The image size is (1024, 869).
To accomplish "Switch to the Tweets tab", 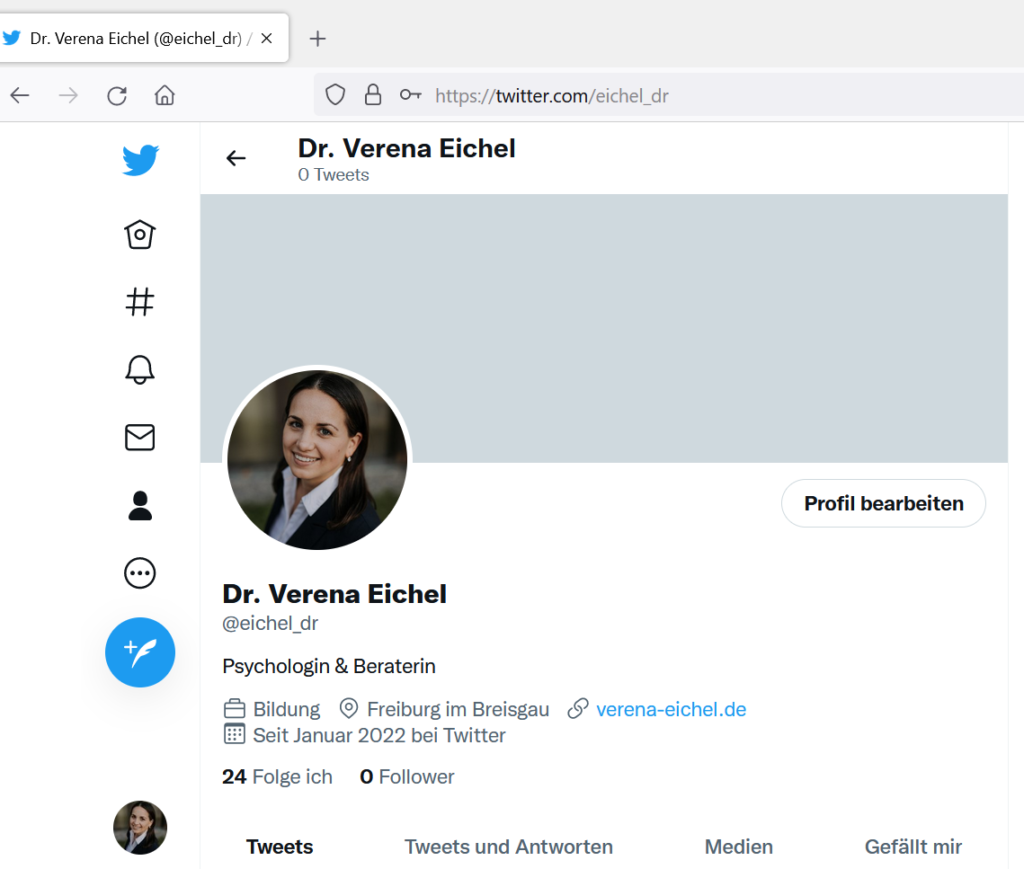I will pos(280,847).
